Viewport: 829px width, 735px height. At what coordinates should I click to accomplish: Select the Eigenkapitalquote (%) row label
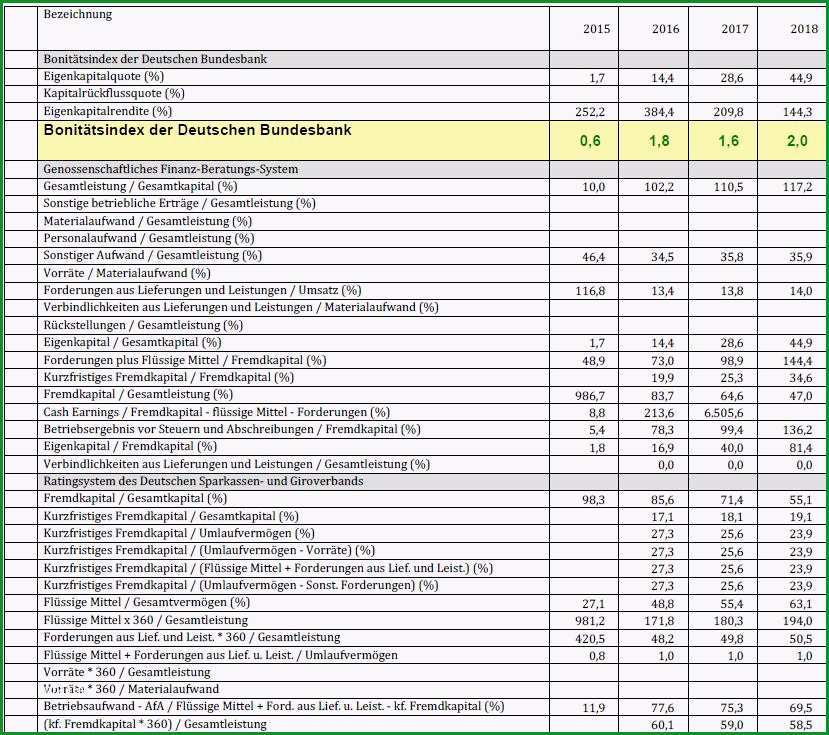[104, 77]
